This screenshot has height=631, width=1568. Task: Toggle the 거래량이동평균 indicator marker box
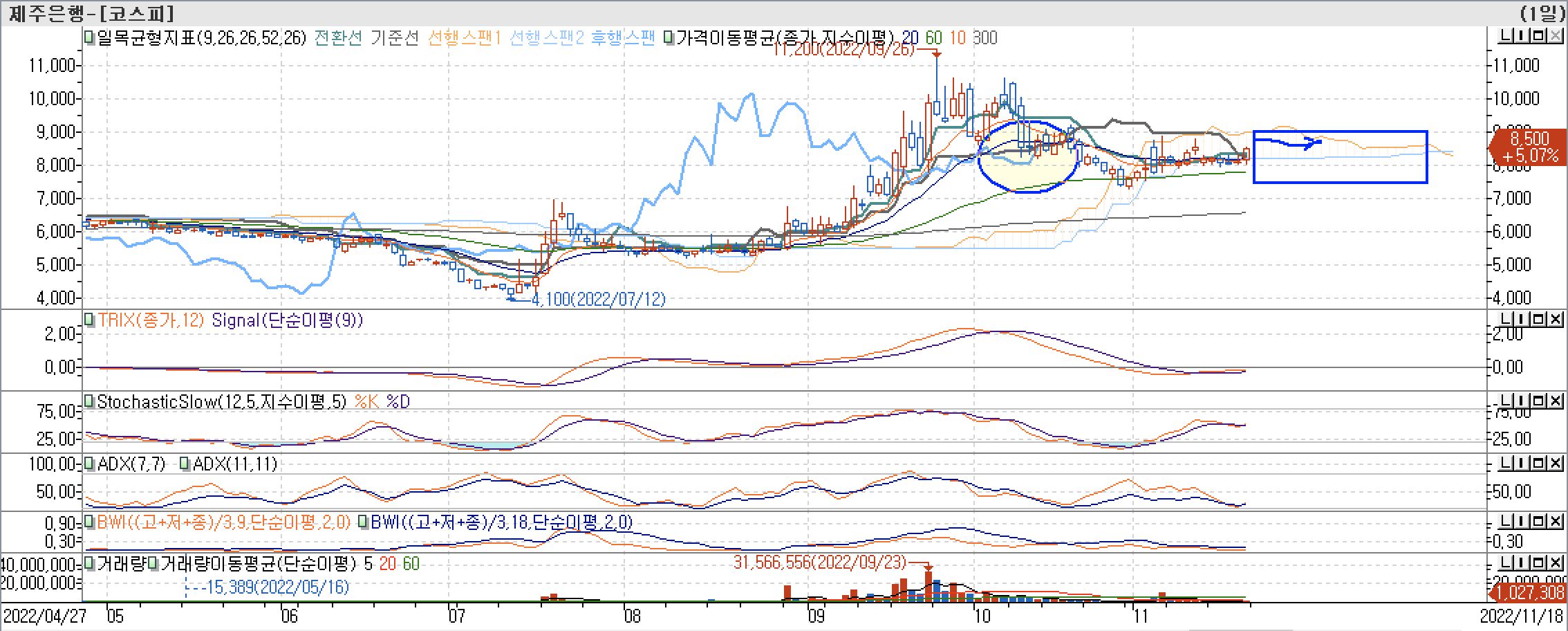pyautogui.click(x=153, y=564)
